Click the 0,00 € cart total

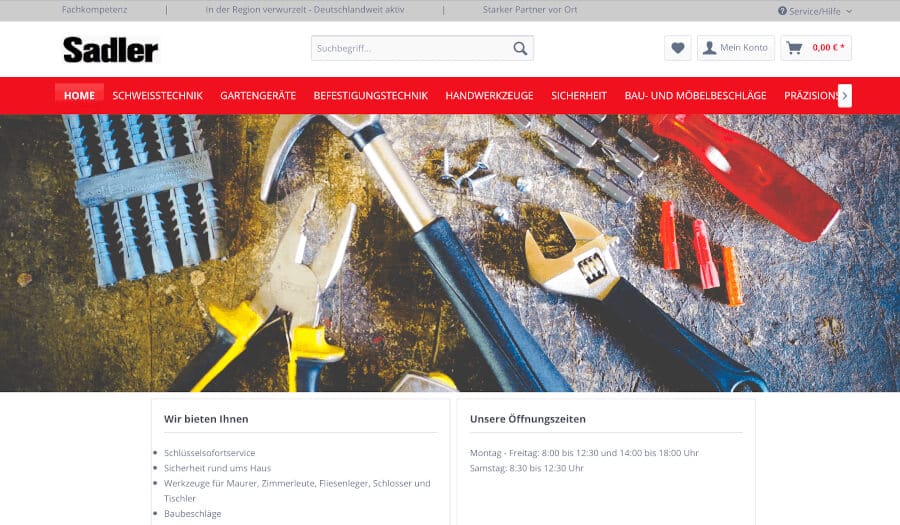coord(828,48)
